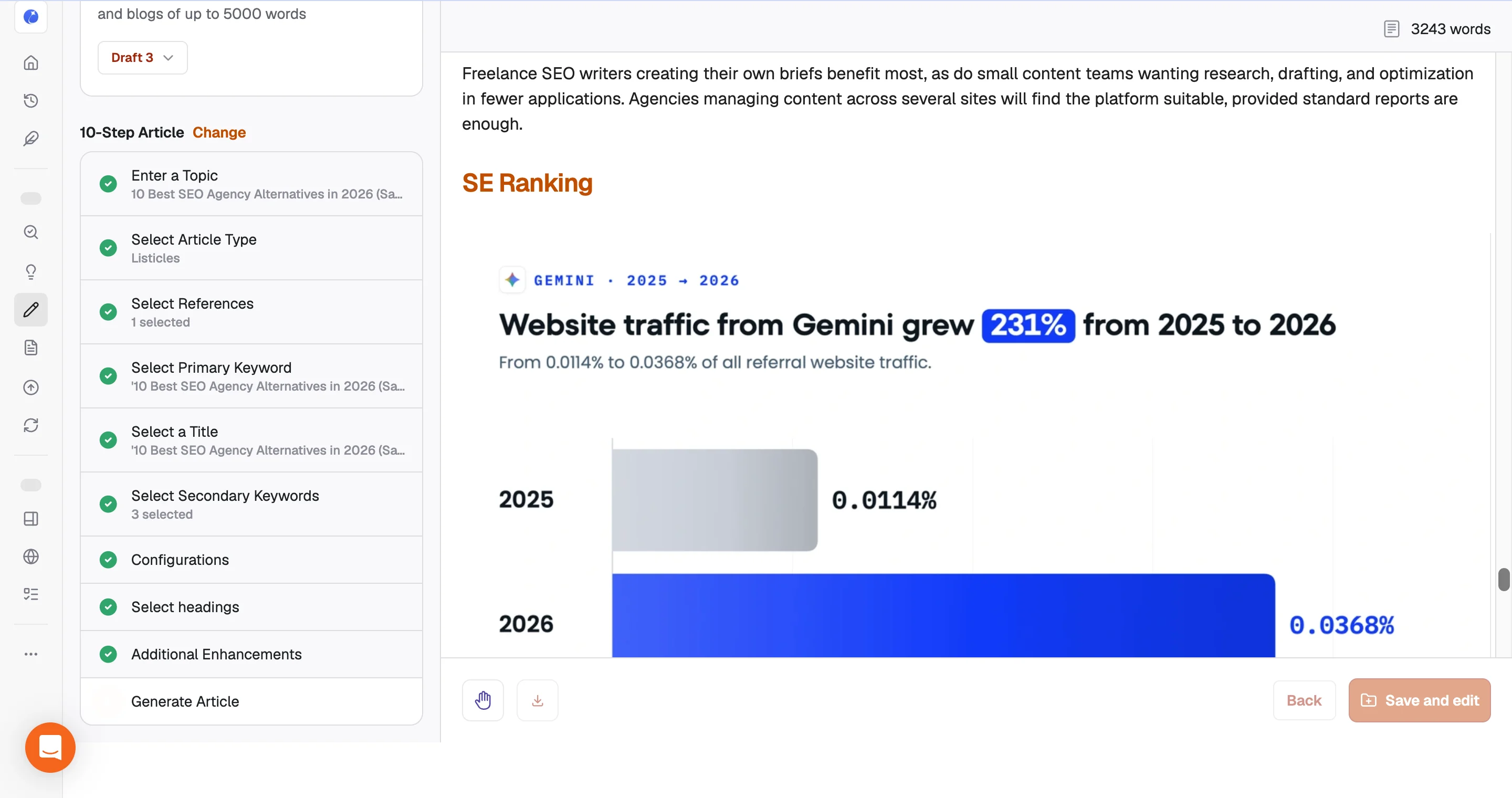Open the Select a Title step

[x=251, y=440]
